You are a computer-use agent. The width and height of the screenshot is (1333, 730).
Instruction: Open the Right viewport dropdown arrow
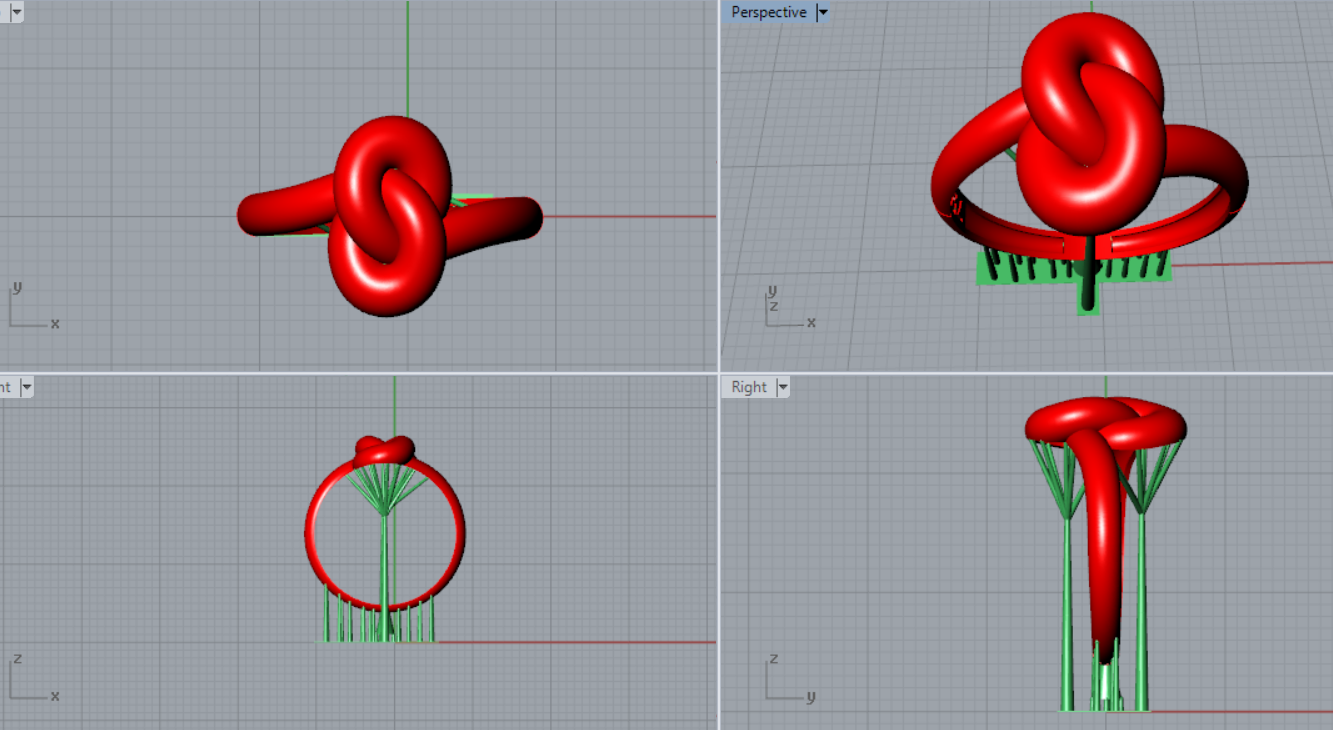[x=782, y=387]
